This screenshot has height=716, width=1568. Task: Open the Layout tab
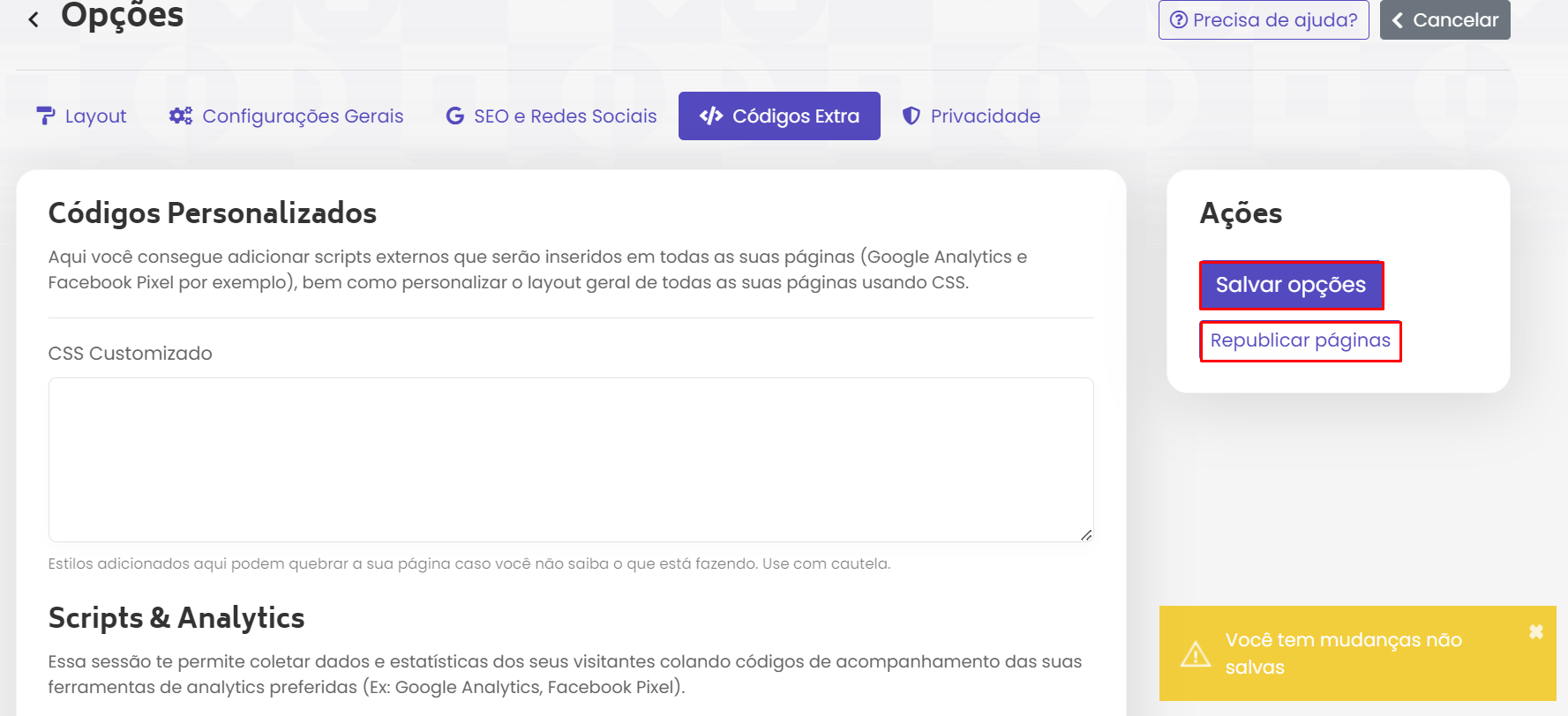tap(95, 116)
